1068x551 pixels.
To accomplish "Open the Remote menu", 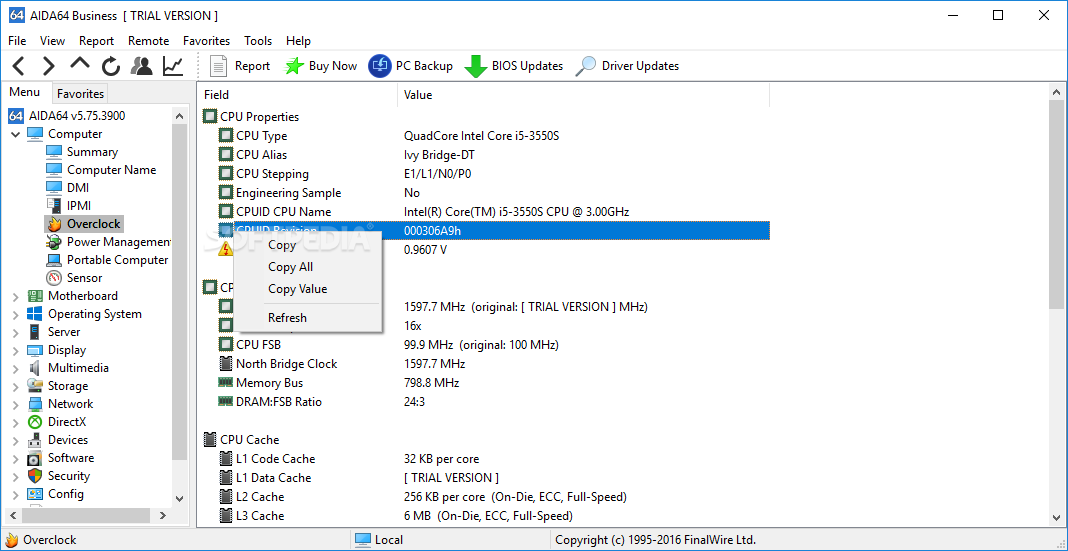I will [148, 41].
